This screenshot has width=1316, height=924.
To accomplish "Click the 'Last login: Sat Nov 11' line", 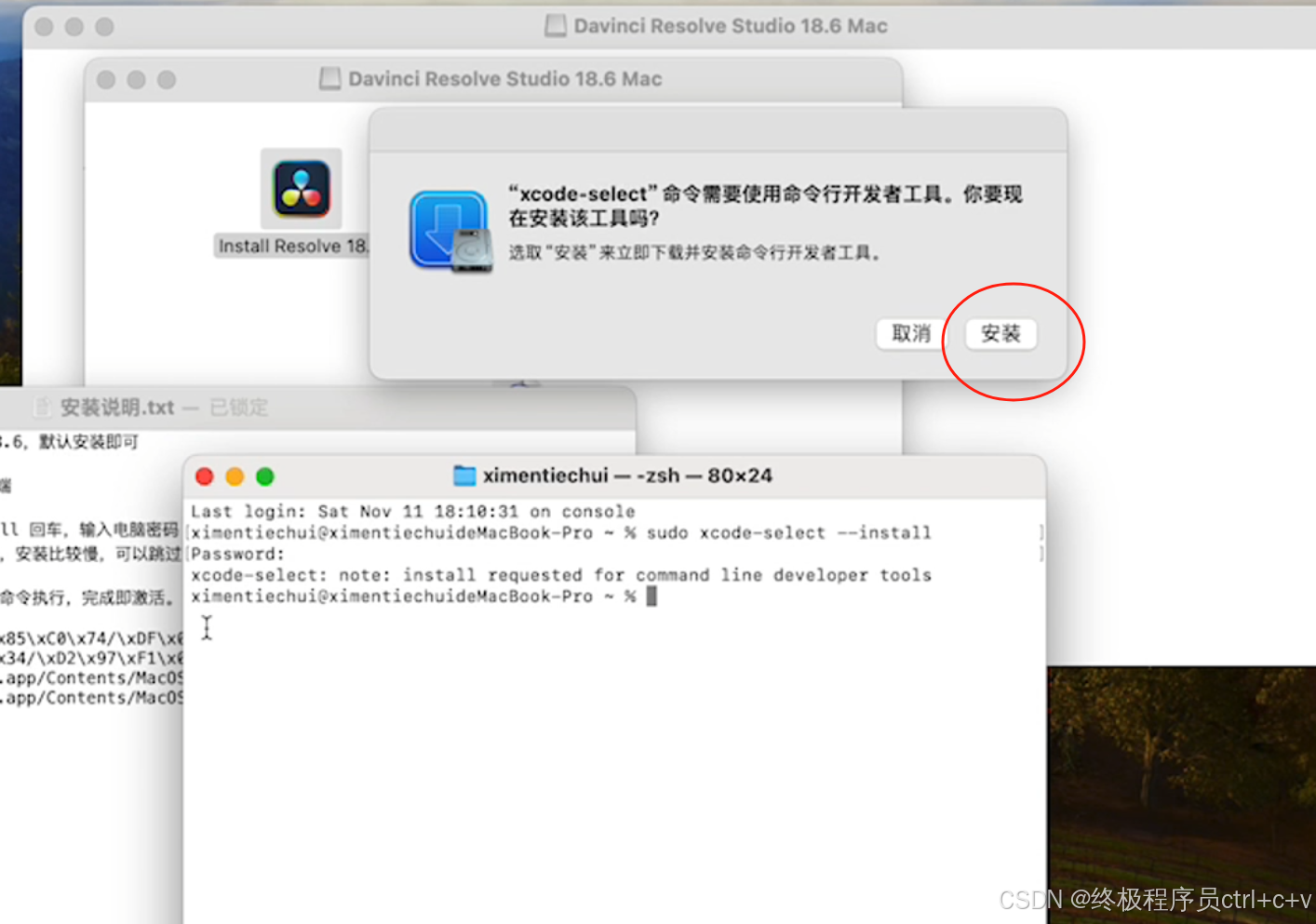I will pyautogui.click(x=412, y=512).
